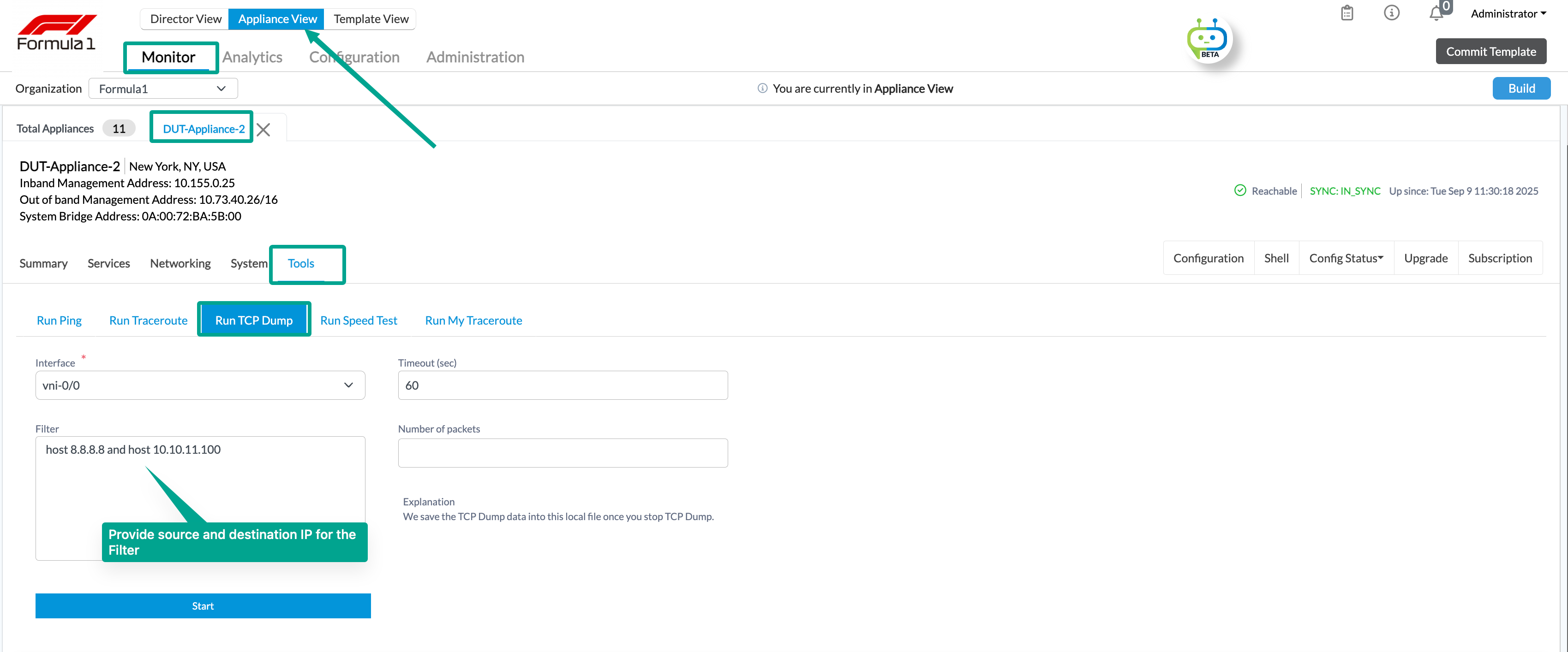Image resolution: width=1568 pixels, height=652 pixels.
Task: Click the clipboard tasks icon
Action: click(x=1347, y=13)
